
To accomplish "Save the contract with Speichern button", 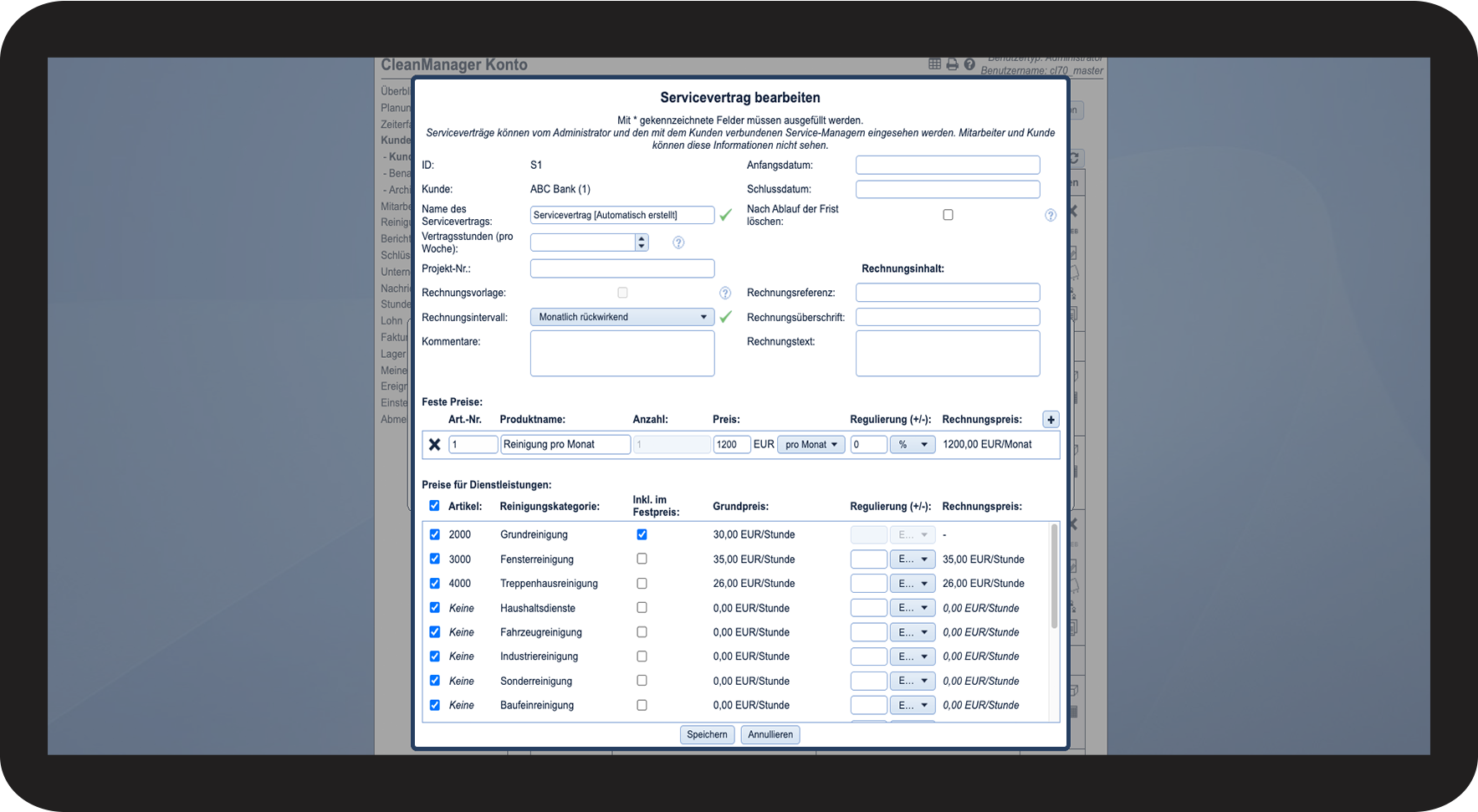I will (707, 735).
